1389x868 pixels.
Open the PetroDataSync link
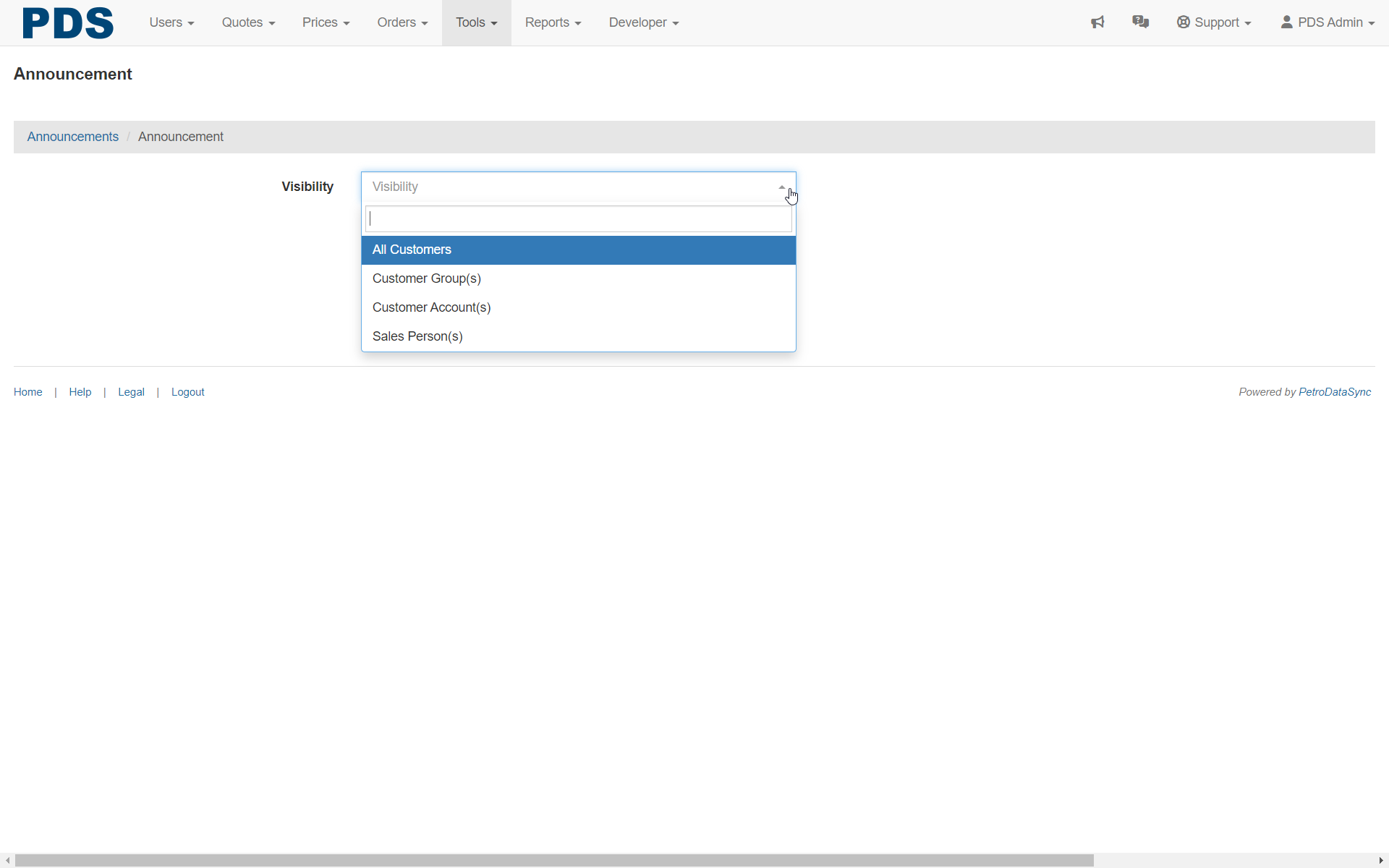coord(1335,392)
